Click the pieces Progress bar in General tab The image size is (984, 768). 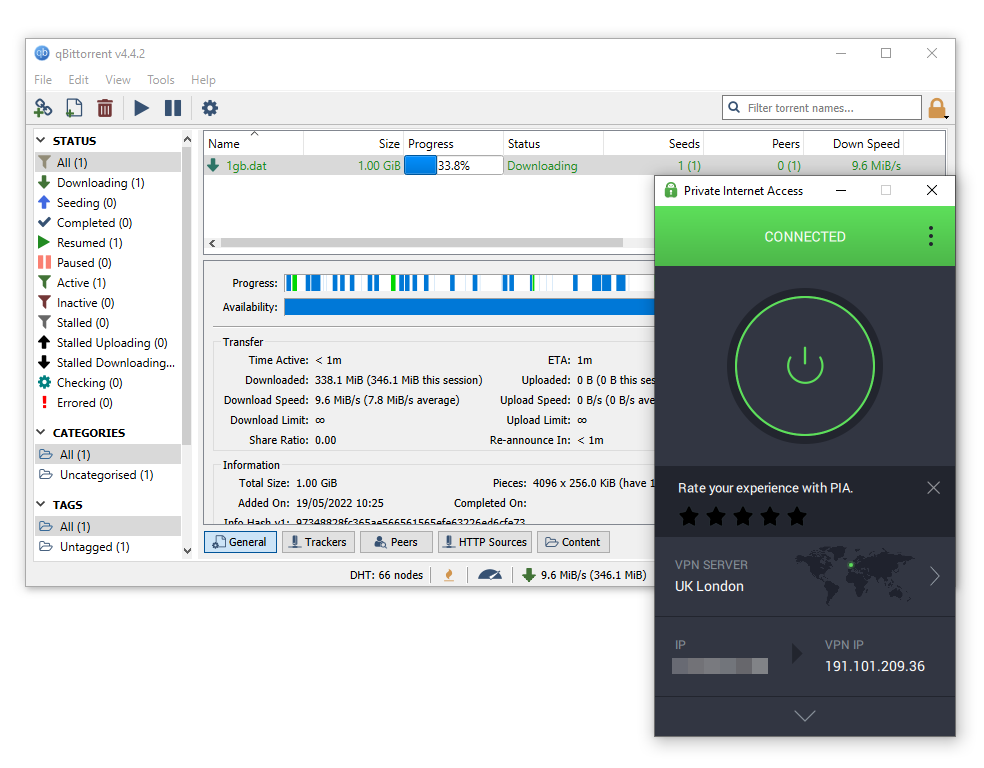pyautogui.click(x=469, y=283)
